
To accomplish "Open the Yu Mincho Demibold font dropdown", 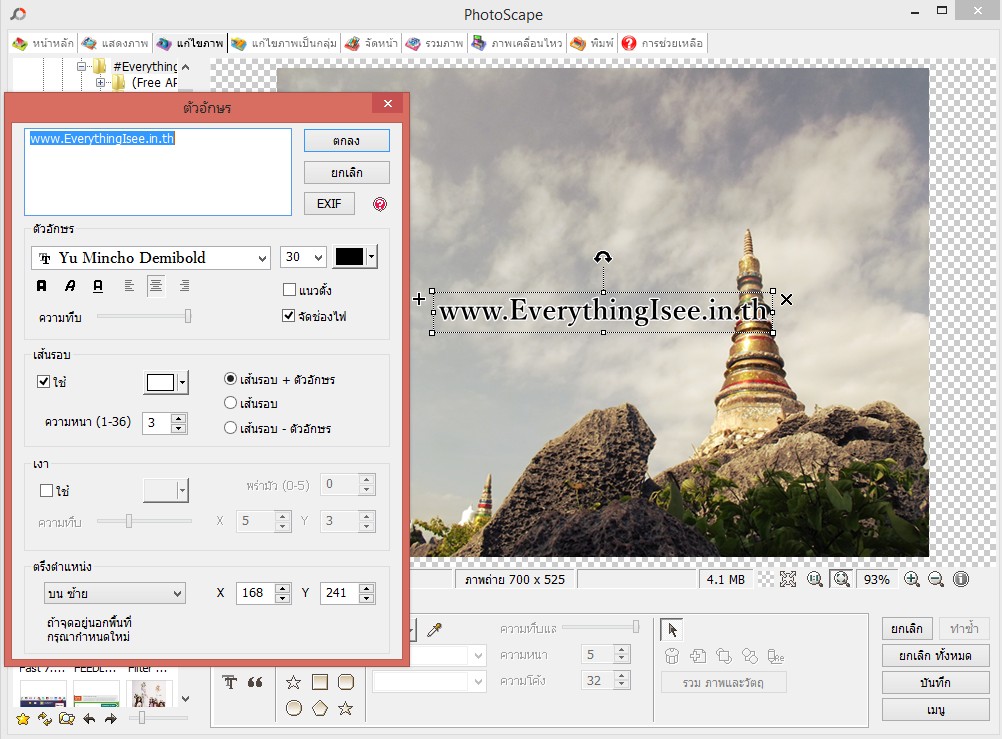I will [x=151, y=258].
